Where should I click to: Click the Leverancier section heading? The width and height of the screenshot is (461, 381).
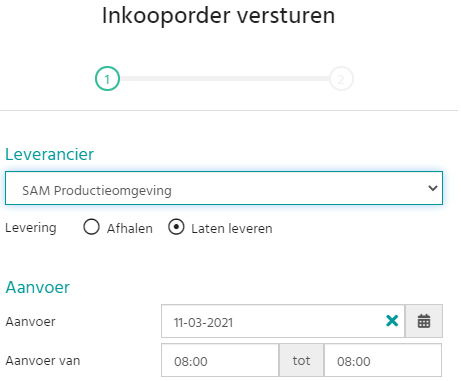(50, 154)
